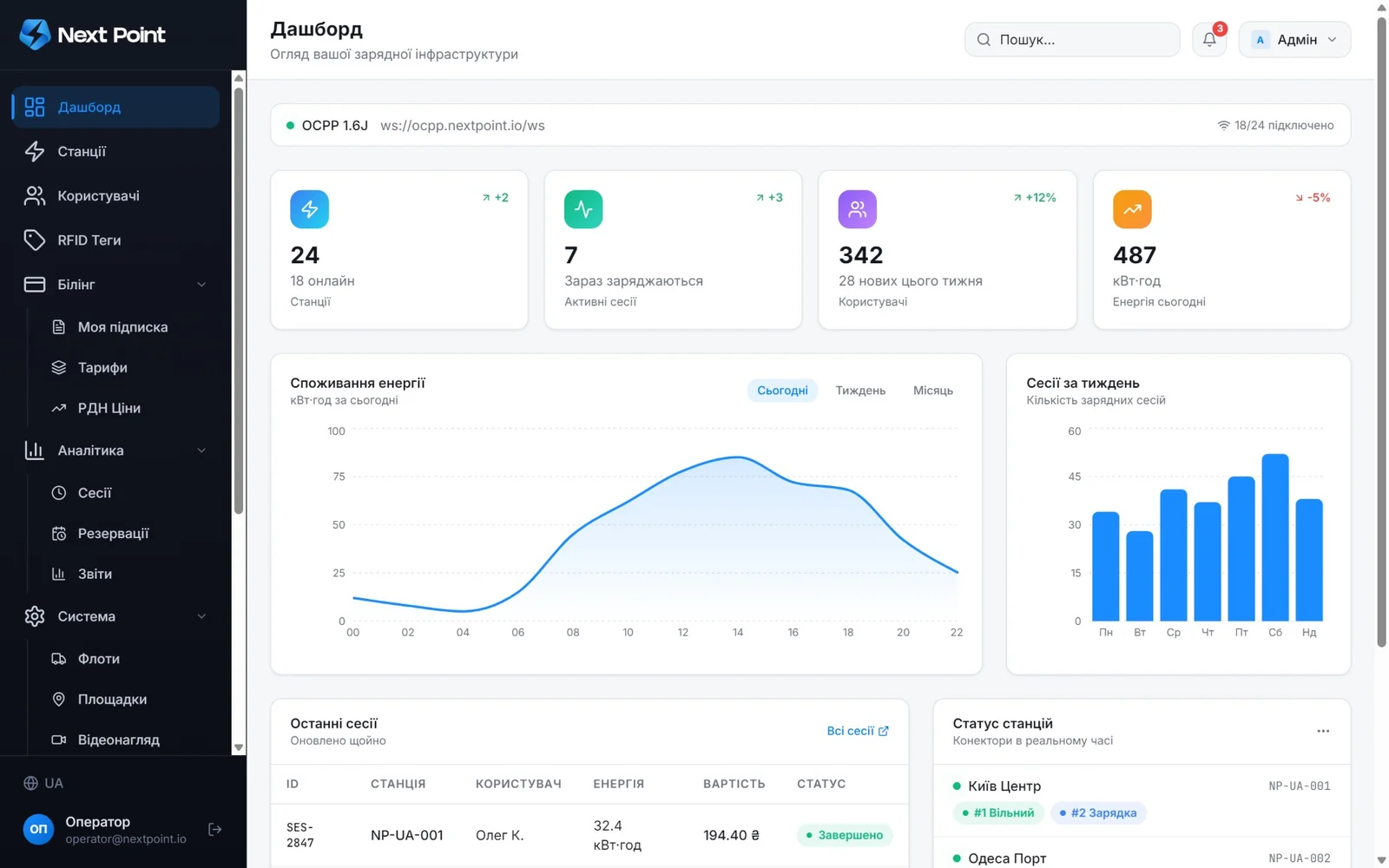This screenshot has height=868, width=1389.
Task: Click the wifi connection status icon
Action: (1223, 125)
